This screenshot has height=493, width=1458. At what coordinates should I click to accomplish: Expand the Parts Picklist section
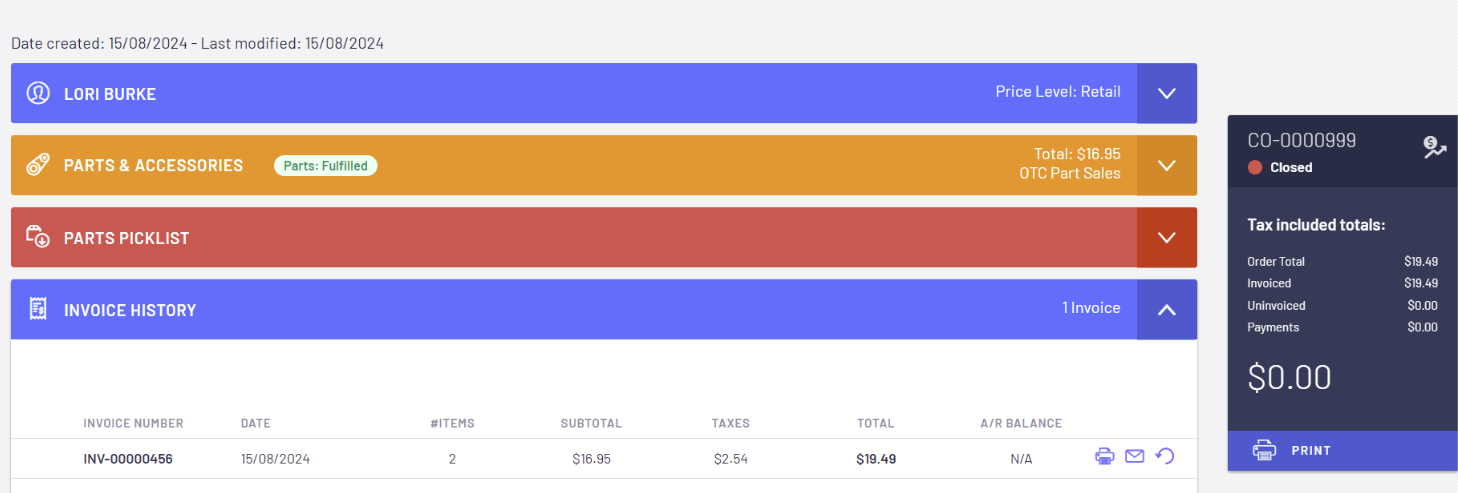(1166, 237)
